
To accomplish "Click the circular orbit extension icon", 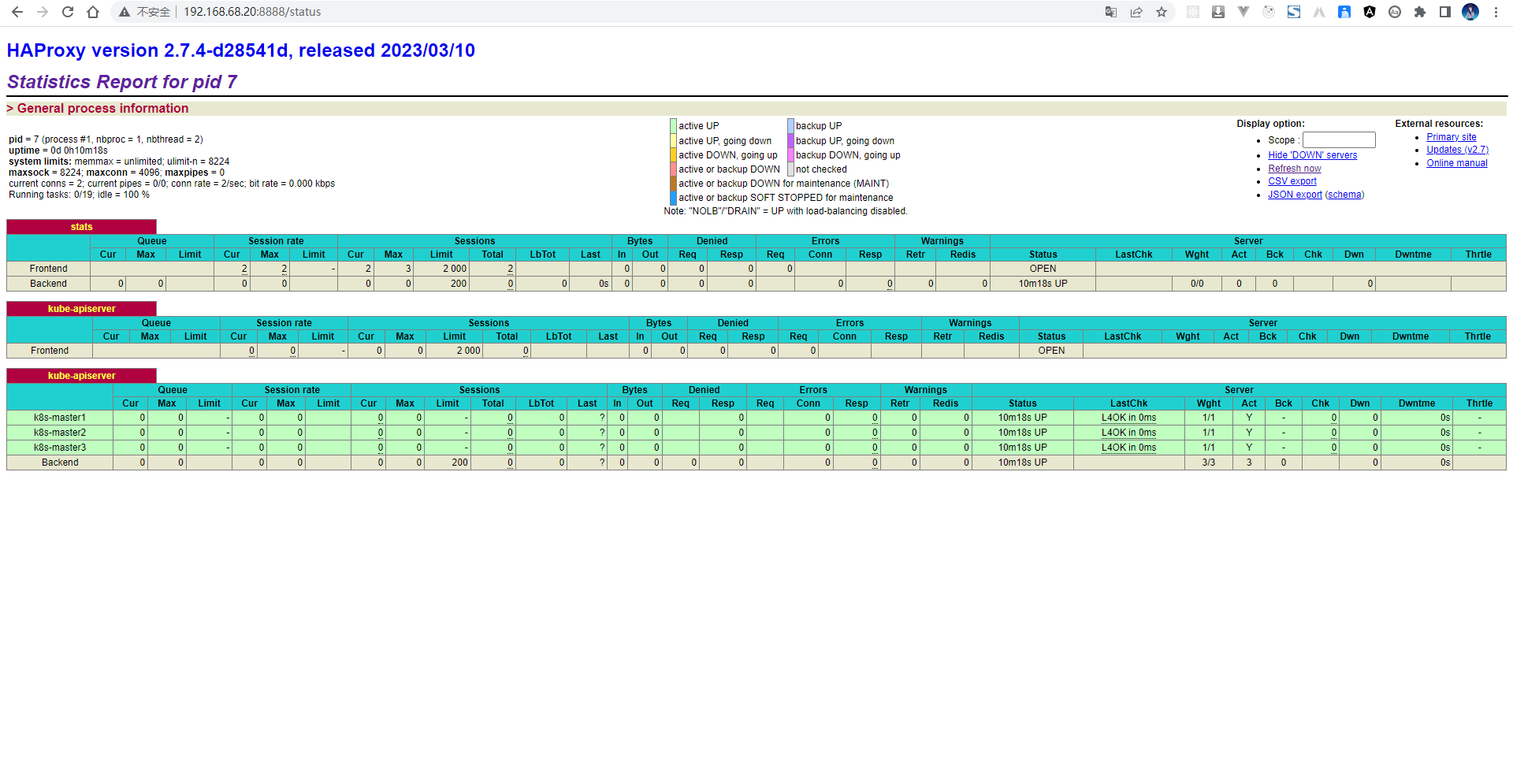I will point(1269,12).
